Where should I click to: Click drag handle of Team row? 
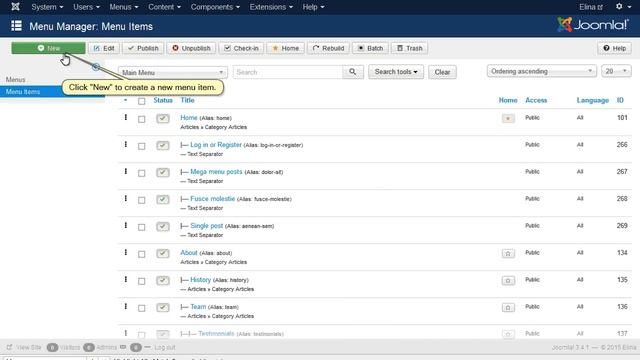pos(126,306)
